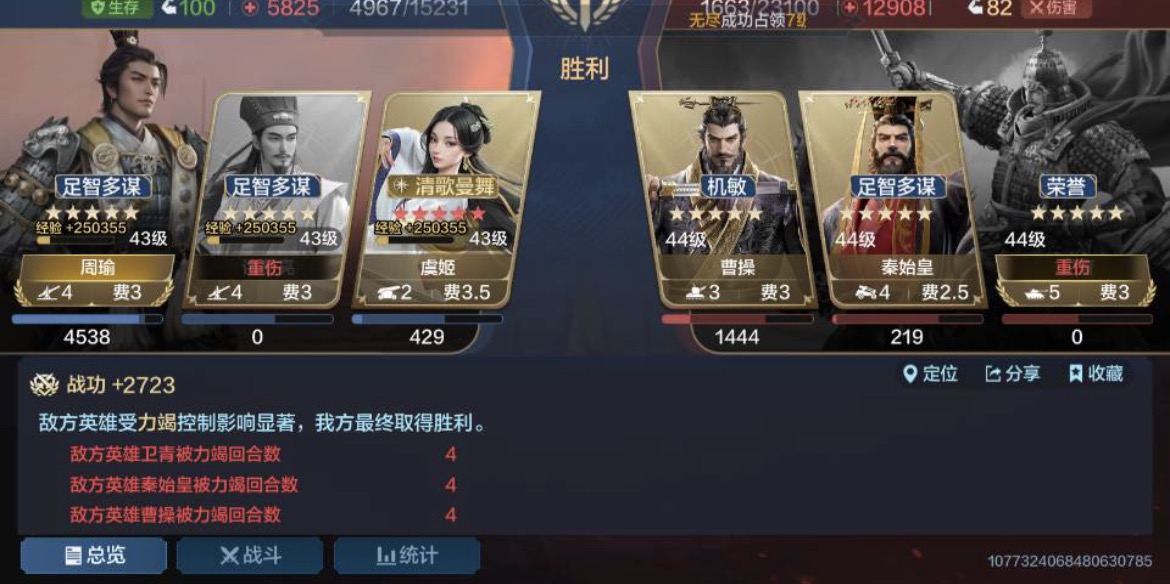
Task: Click the 伤害 icon at top right
Action: click(x=1036, y=8)
